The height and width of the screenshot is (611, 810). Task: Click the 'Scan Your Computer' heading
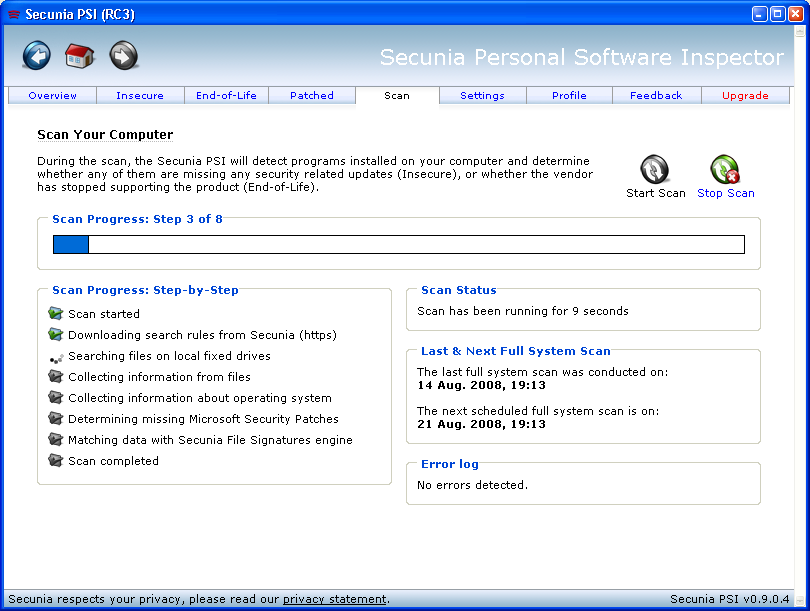[x=105, y=135]
